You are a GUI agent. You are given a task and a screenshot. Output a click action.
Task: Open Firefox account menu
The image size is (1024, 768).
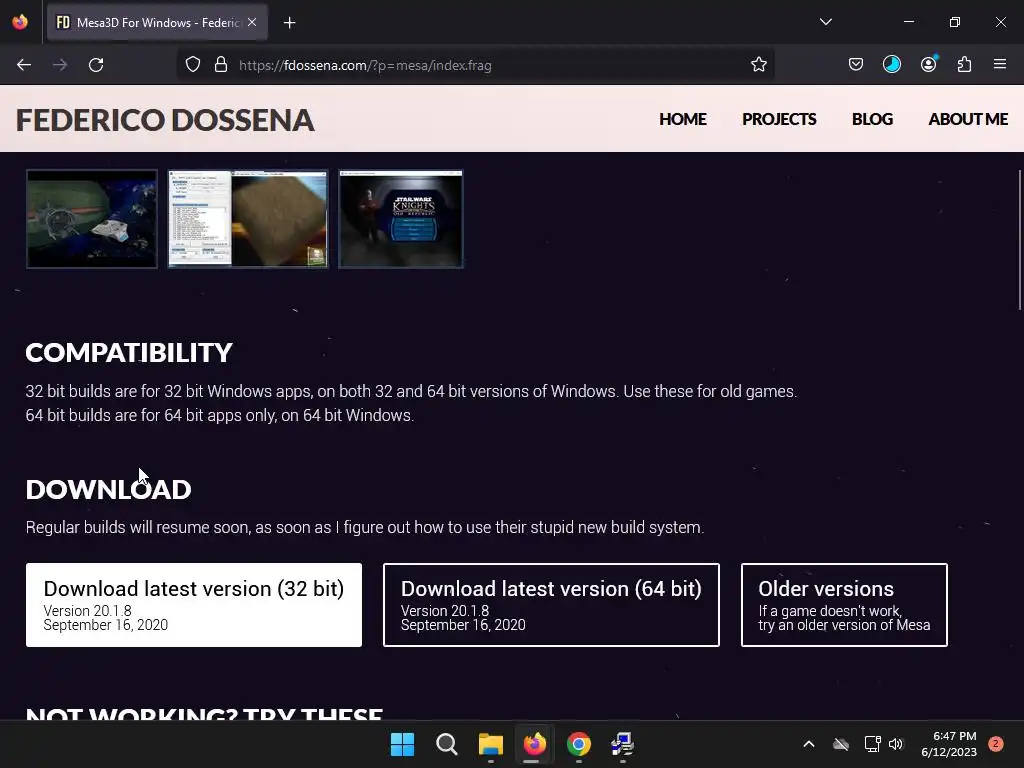[929, 65]
